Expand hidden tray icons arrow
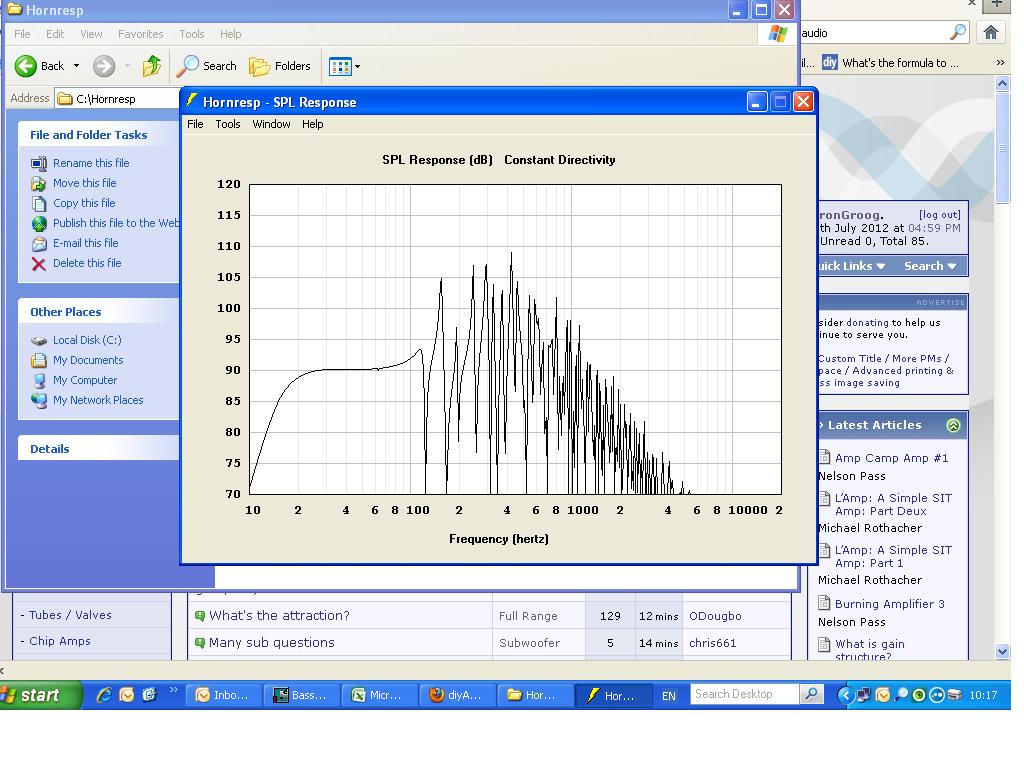This screenshot has width=1024, height=768. [845, 695]
